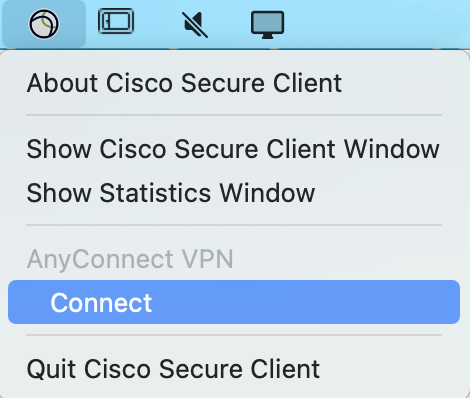Click the Cisco Secure Client menu bar icon
The height and width of the screenshot is (398, 470).
(44, 24)
